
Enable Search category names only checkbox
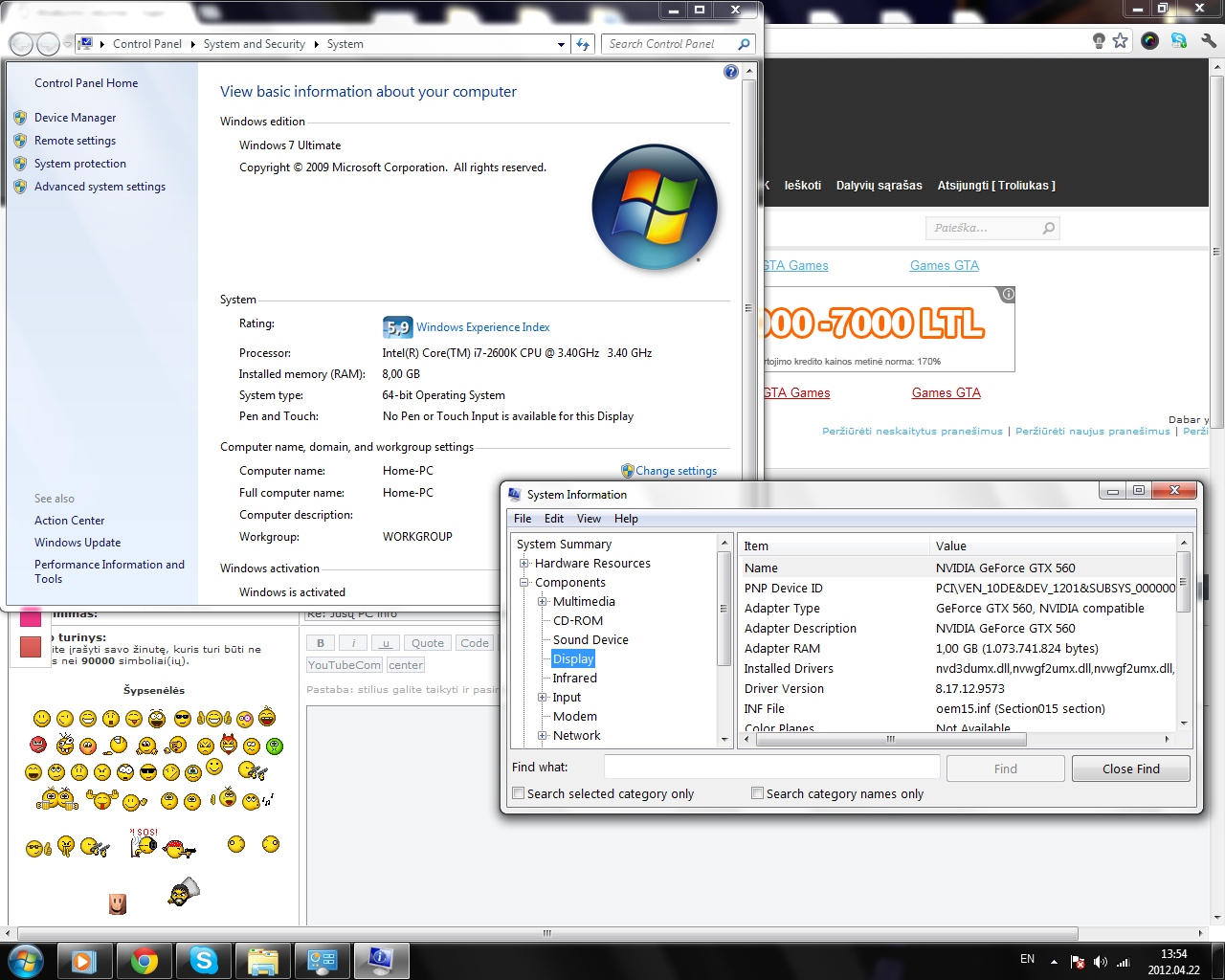tap(758, 793)
